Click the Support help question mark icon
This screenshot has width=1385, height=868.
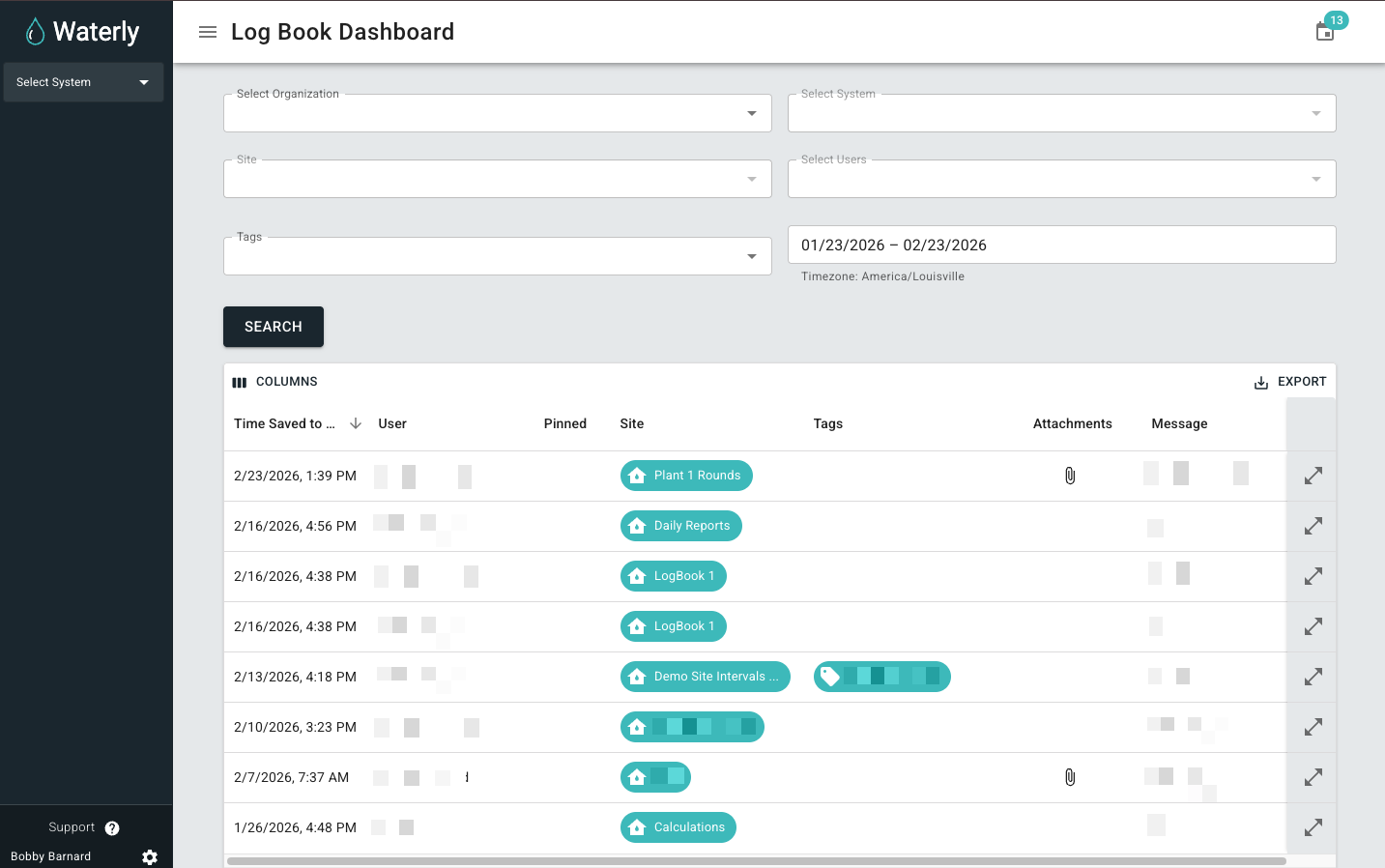pos(112,828)
